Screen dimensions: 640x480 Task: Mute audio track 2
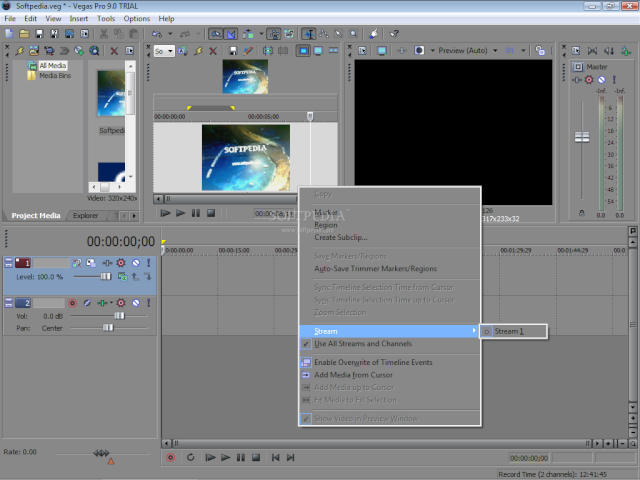click(x=136, y=303)
